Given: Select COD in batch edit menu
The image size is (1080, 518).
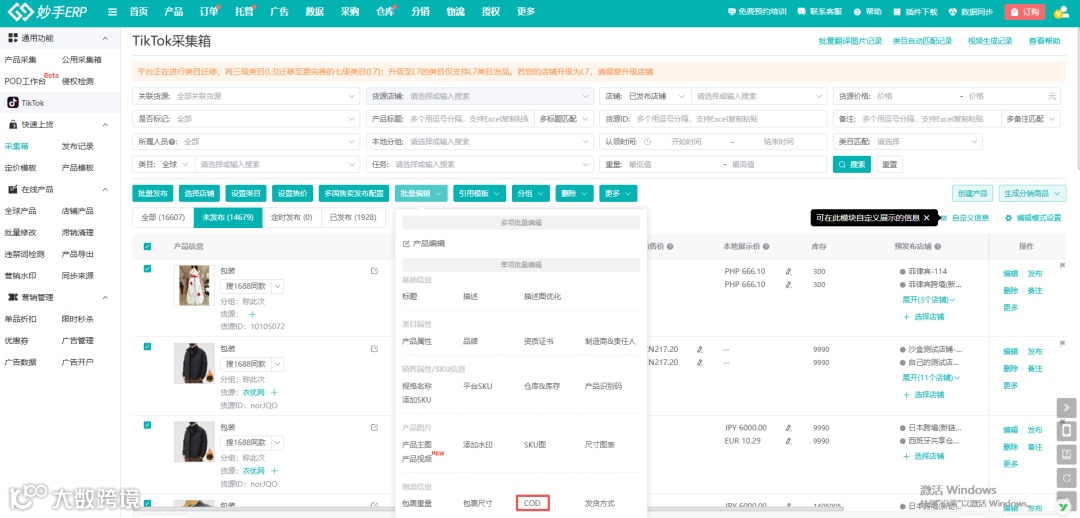Looking at the screenshot, I should [x=532, y=504].
